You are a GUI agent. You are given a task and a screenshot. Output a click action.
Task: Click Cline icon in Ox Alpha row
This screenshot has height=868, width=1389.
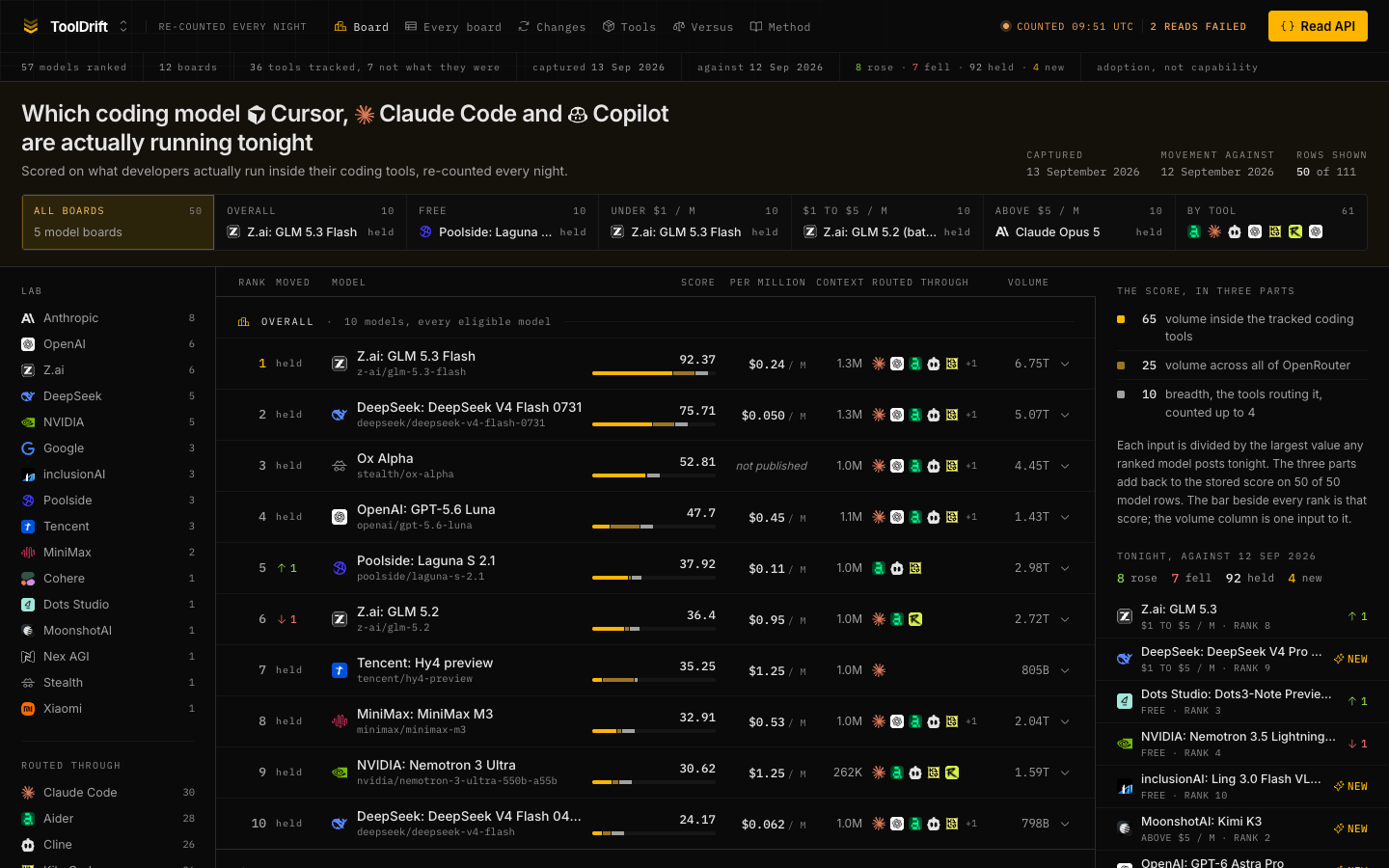(934, 466)
